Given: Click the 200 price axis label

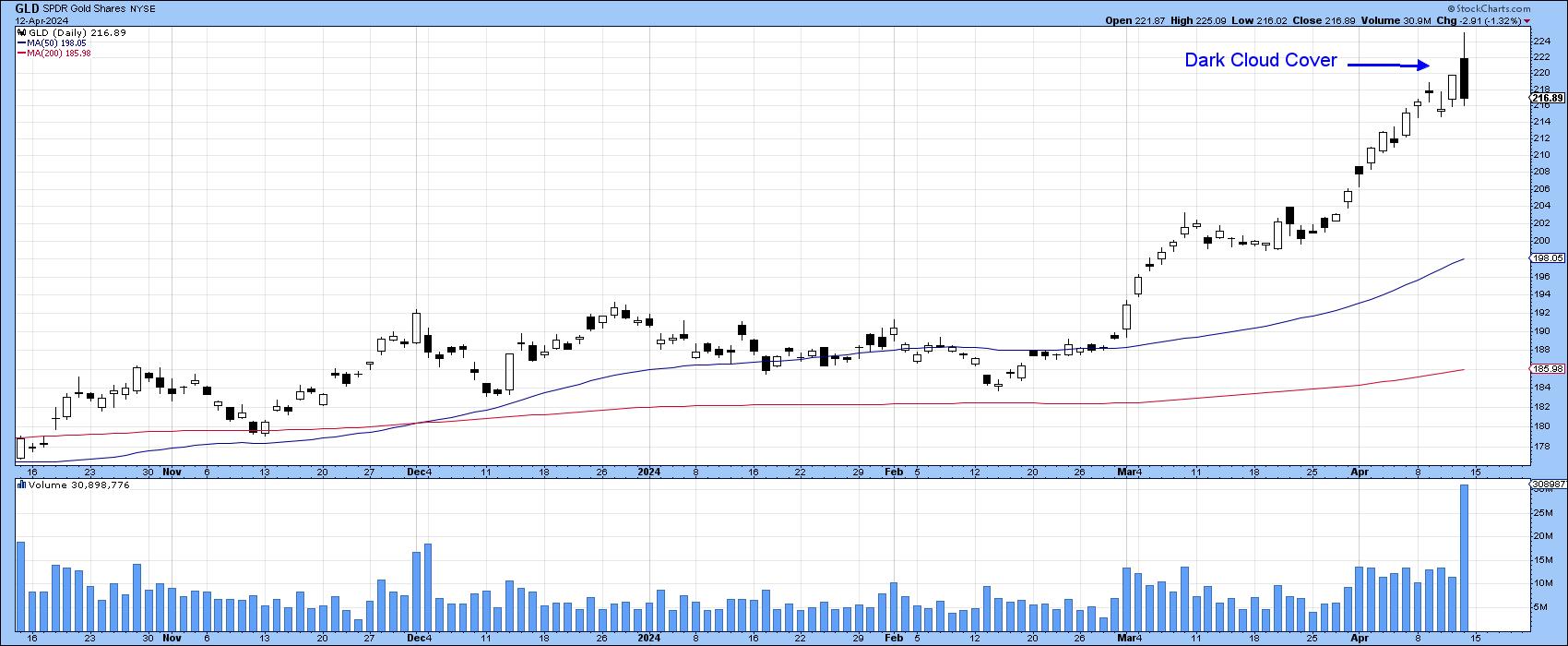Looking at the screenshot, I should pos(1542,241).
